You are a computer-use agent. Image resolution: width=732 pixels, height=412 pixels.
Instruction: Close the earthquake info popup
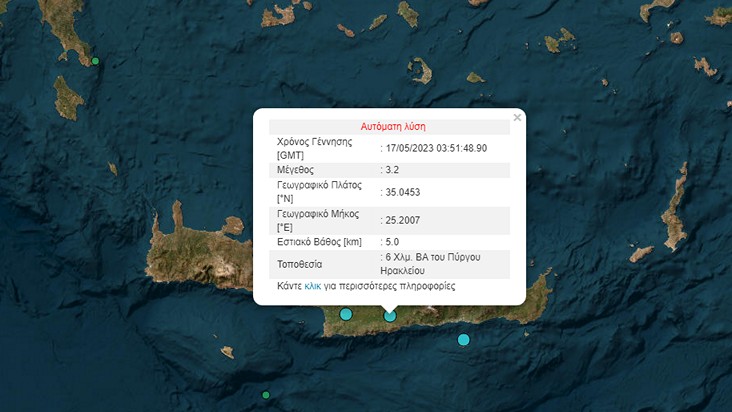pos(517,118)
